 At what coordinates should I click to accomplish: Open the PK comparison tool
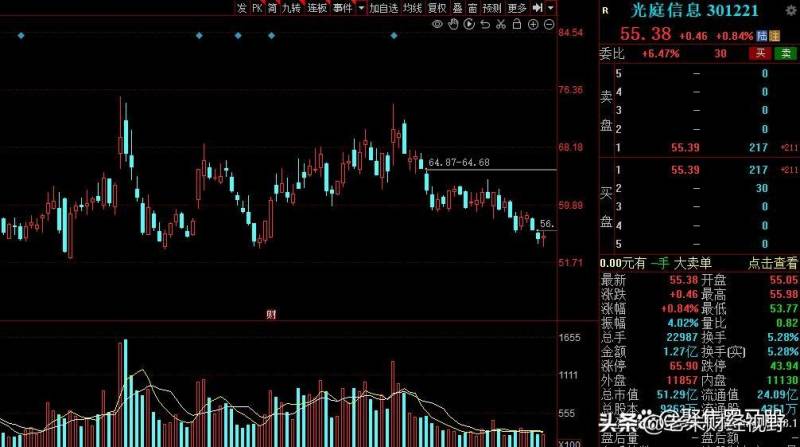tap(257, 8)
